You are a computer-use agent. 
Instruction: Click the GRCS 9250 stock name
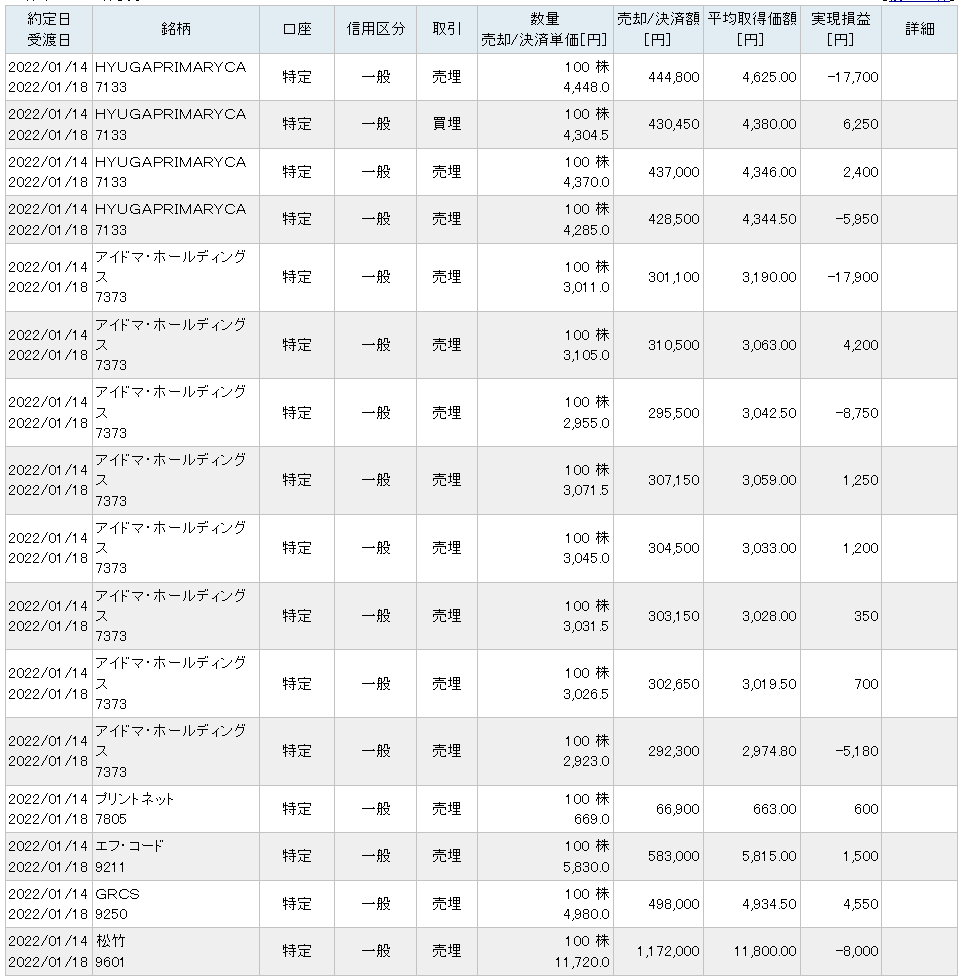coord(117,904)
